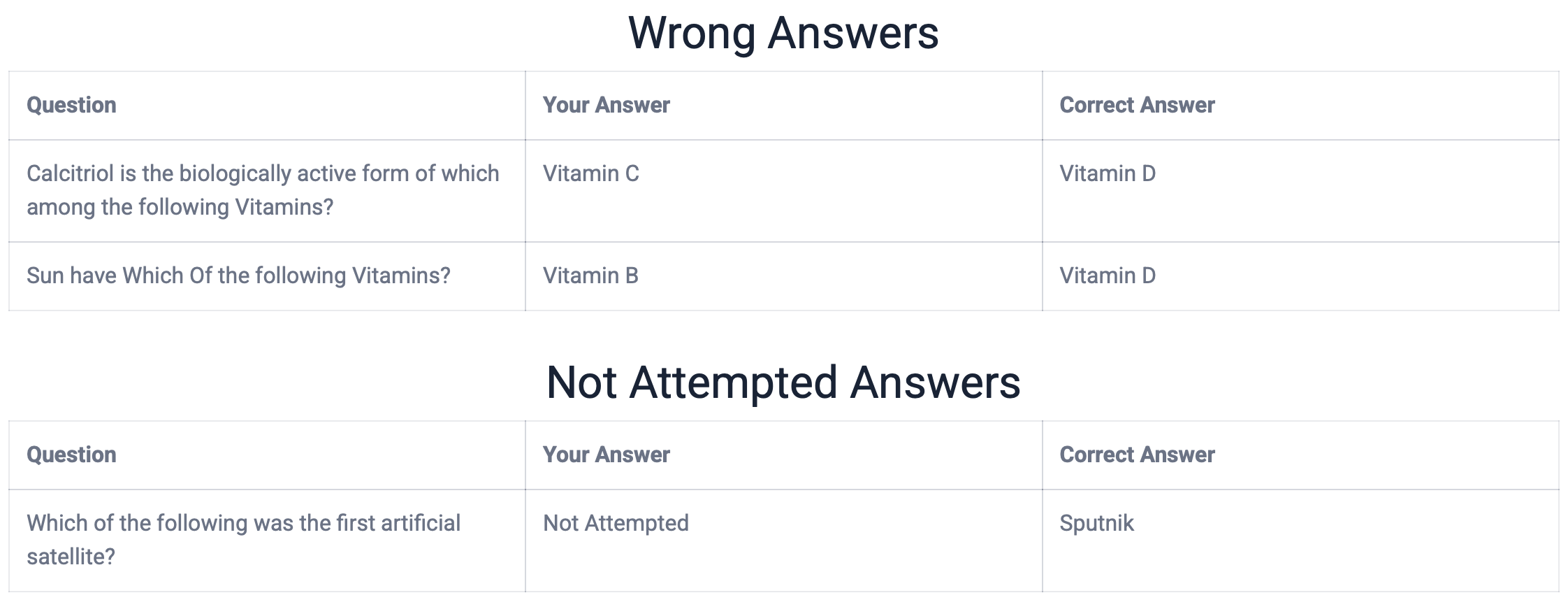Click Vitamin D correct answer for Calcitriol question
1568x600 pixels.
(x=1108, y=173)
